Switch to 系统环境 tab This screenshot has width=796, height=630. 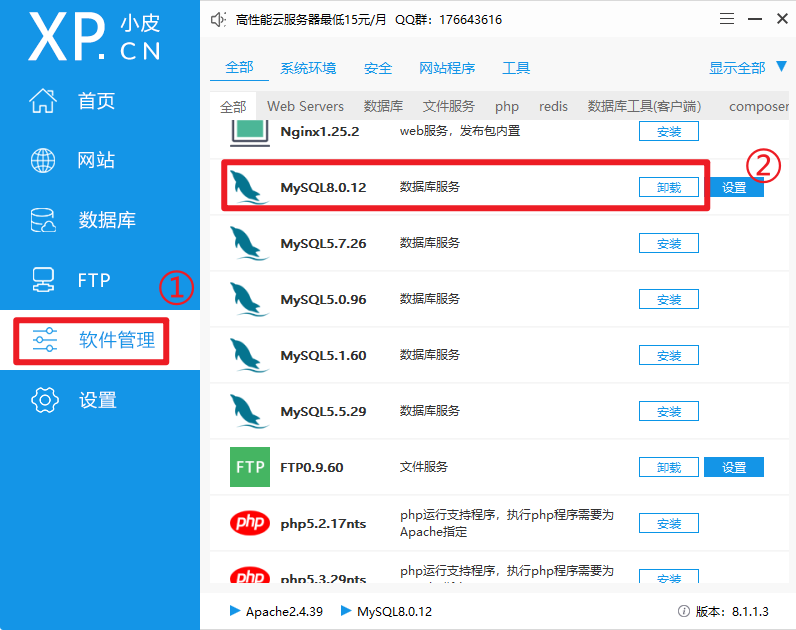[308, 68]
